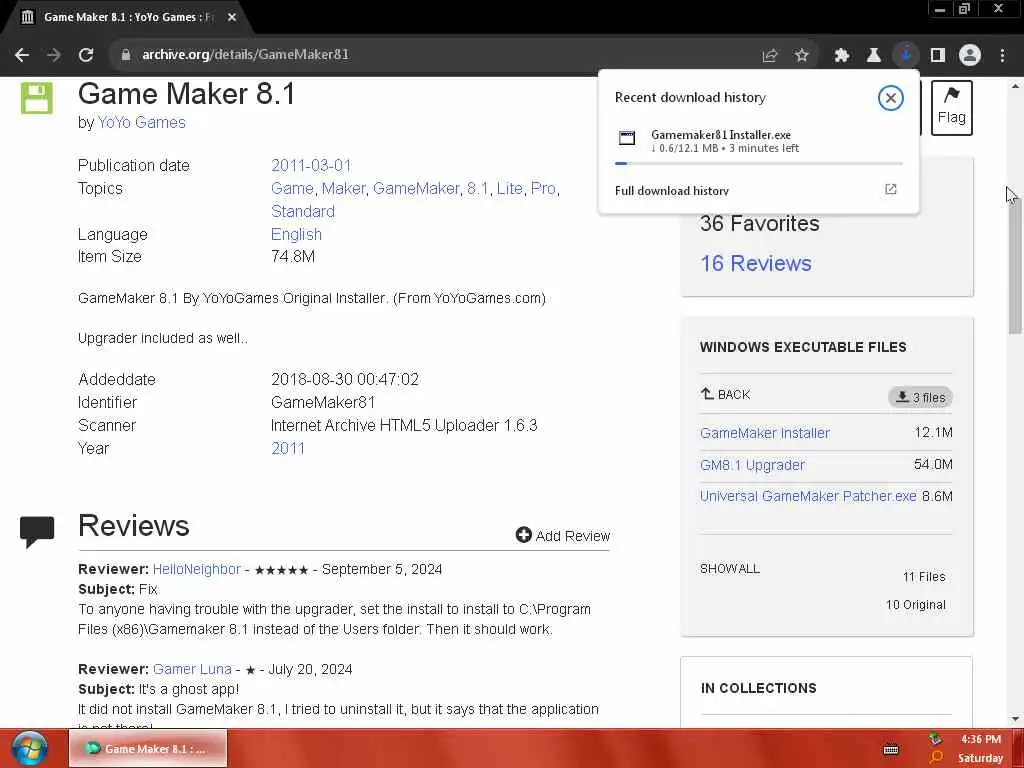Open the Chrome profile avatar

[x=970, y=56]
